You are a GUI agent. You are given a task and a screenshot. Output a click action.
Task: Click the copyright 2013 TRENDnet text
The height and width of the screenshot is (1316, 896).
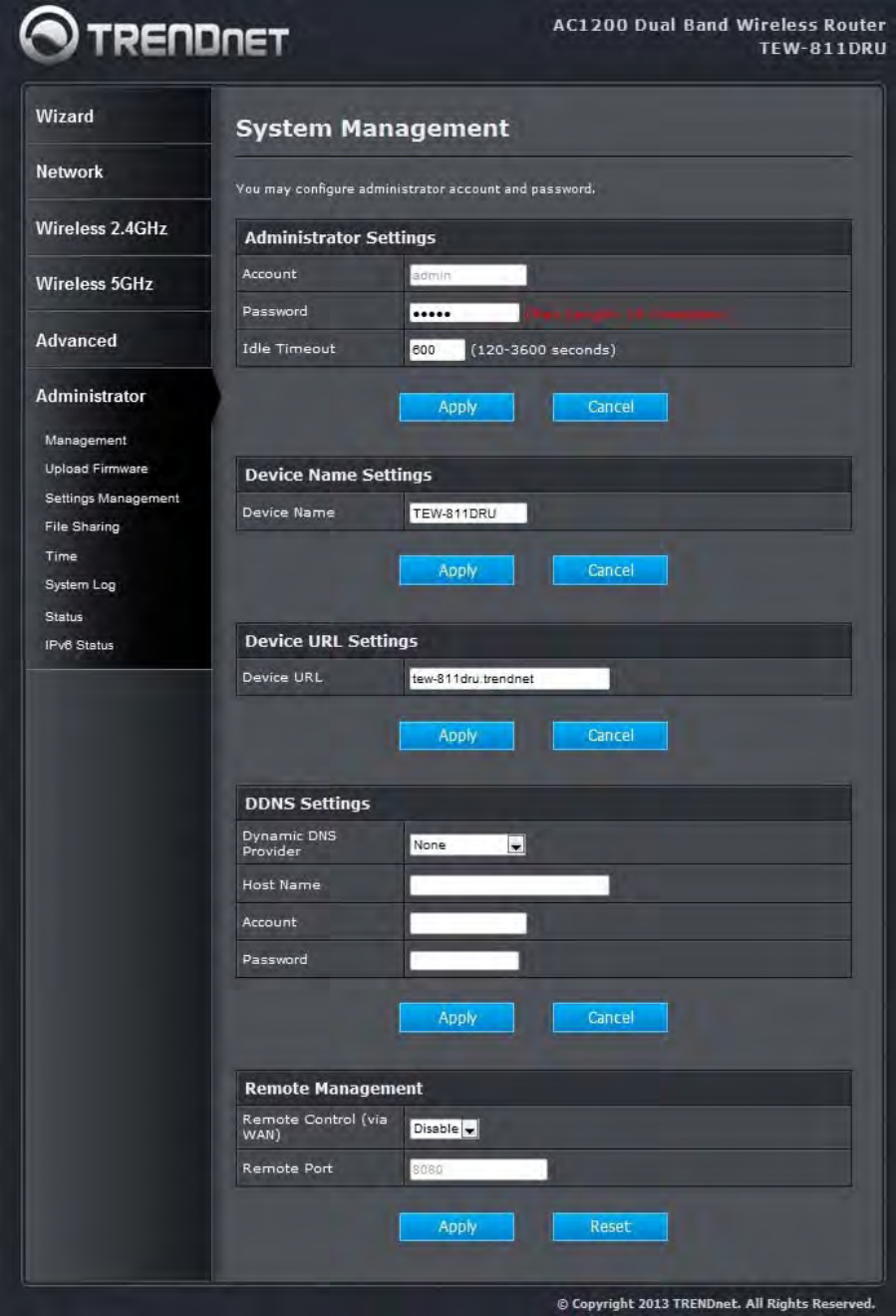(x=716, y=1304)
